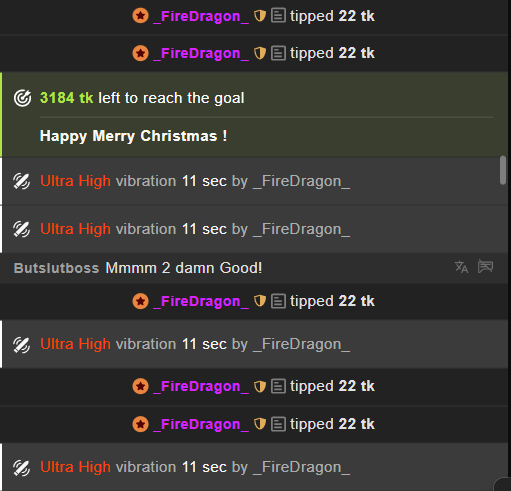Click the goal target icon

click(x=22, y=98)
